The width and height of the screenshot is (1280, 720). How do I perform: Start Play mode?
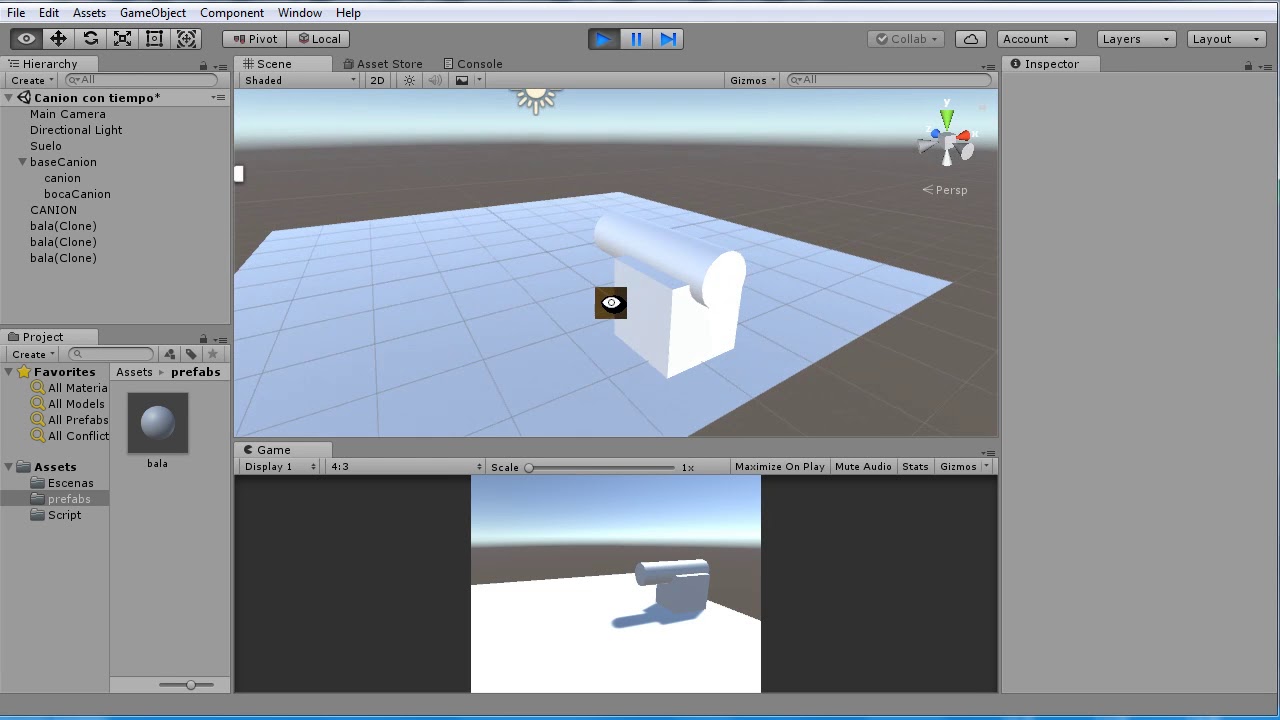tap(603, 39)
